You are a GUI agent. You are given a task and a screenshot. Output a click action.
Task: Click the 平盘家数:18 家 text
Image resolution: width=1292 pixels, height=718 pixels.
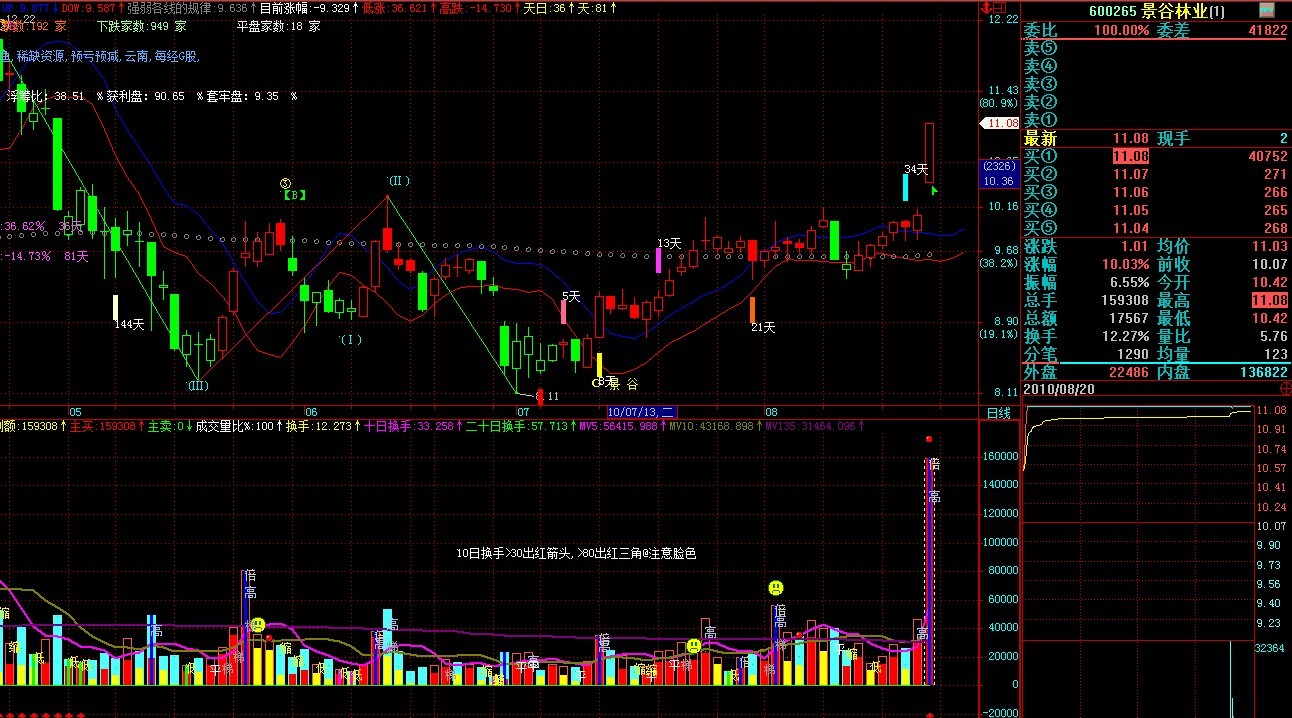click(278, 26)
